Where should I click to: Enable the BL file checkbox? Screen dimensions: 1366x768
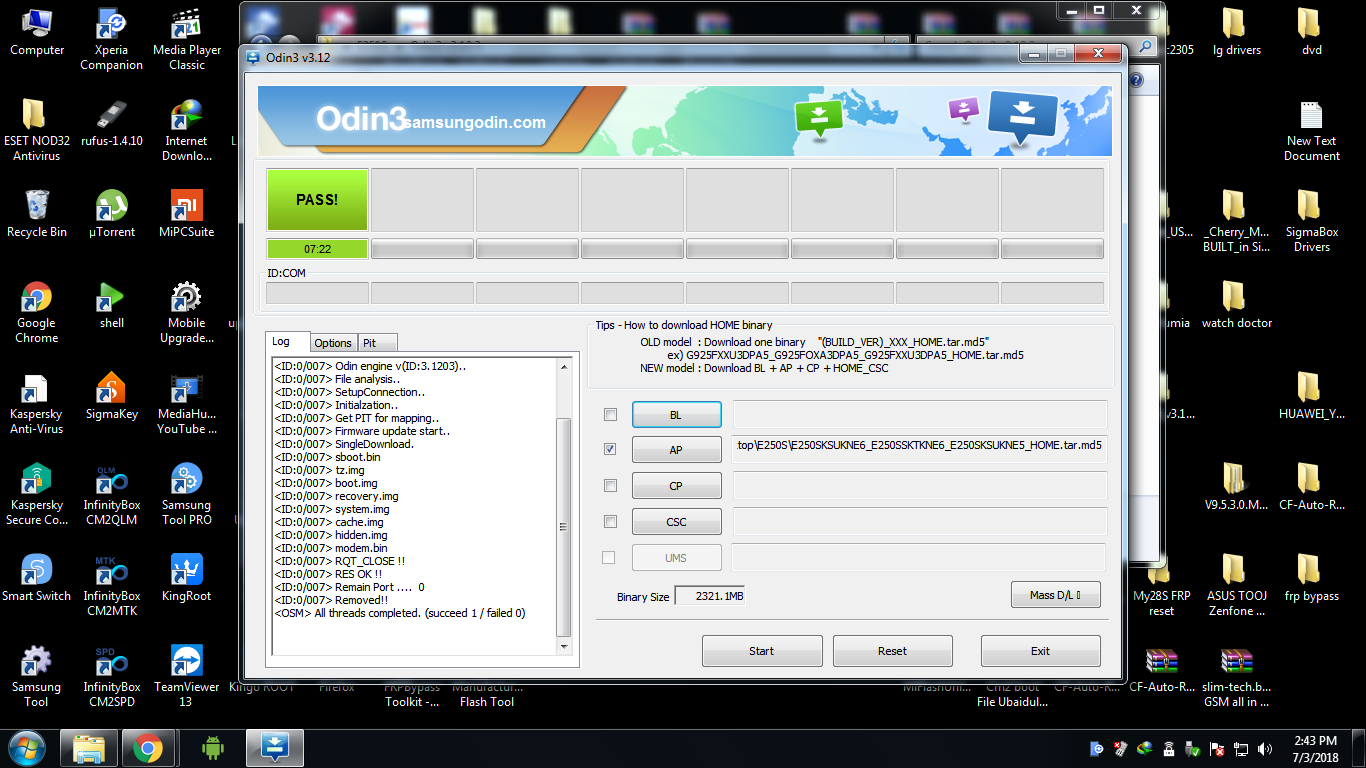pos(610,414)
